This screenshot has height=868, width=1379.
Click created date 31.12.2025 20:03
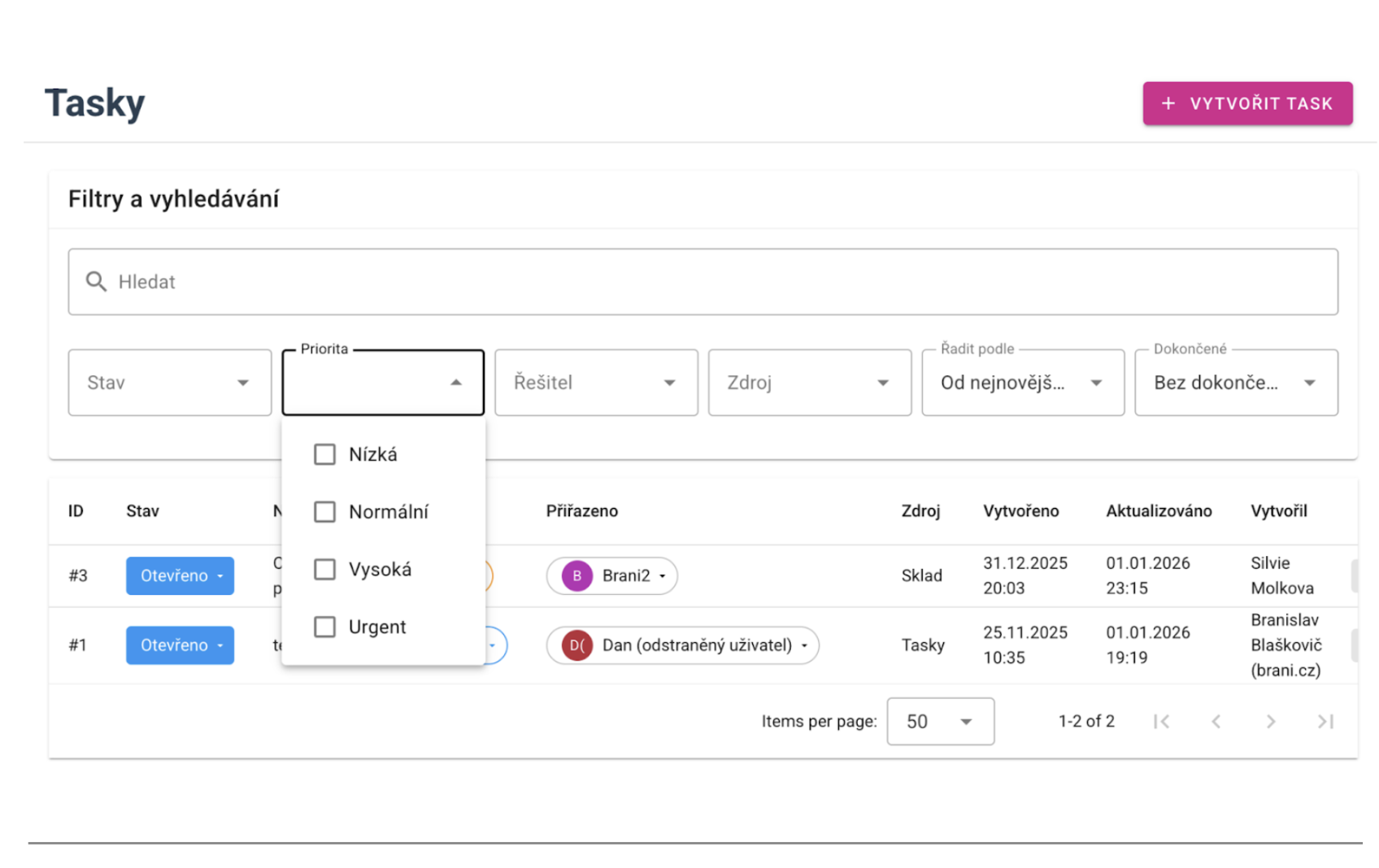click(x=1025, y=575)
